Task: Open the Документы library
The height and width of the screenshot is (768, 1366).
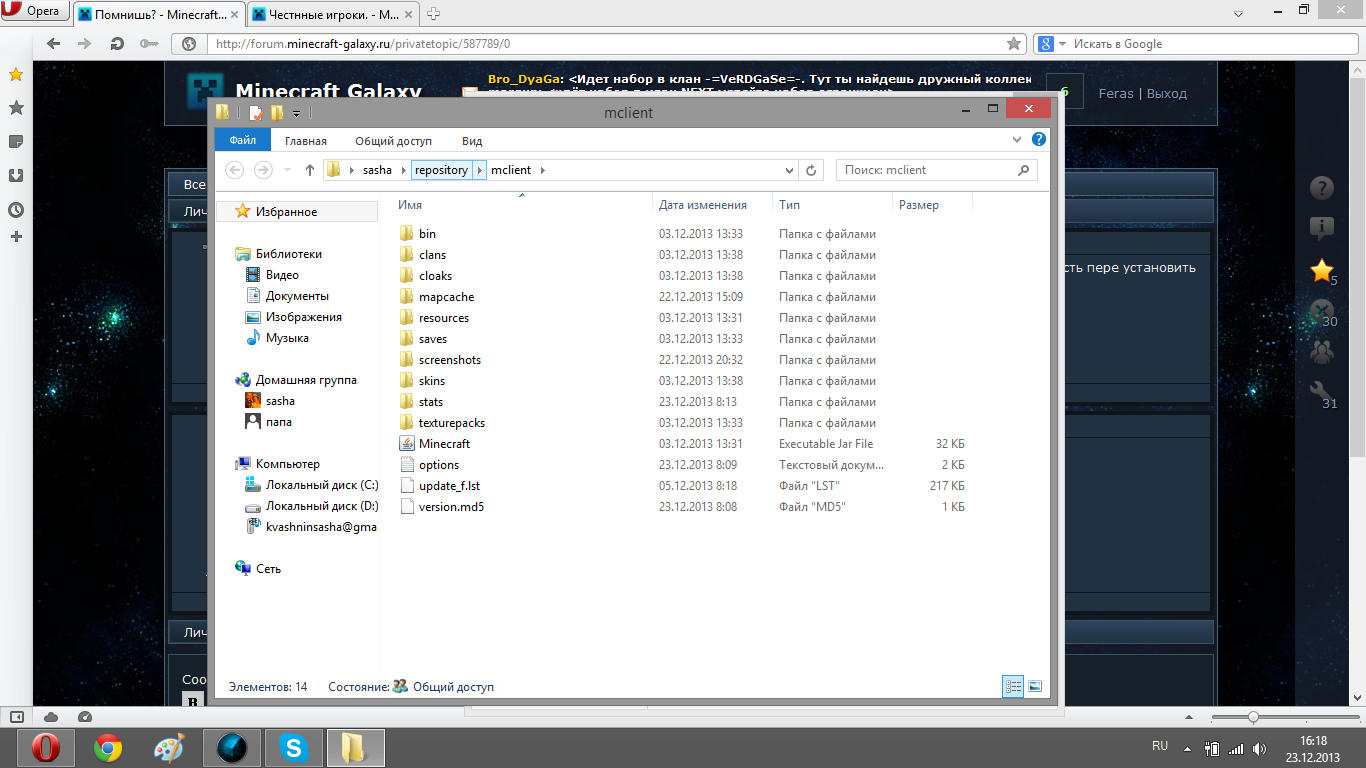Action: pyautogui.click(x=297, y=296)
